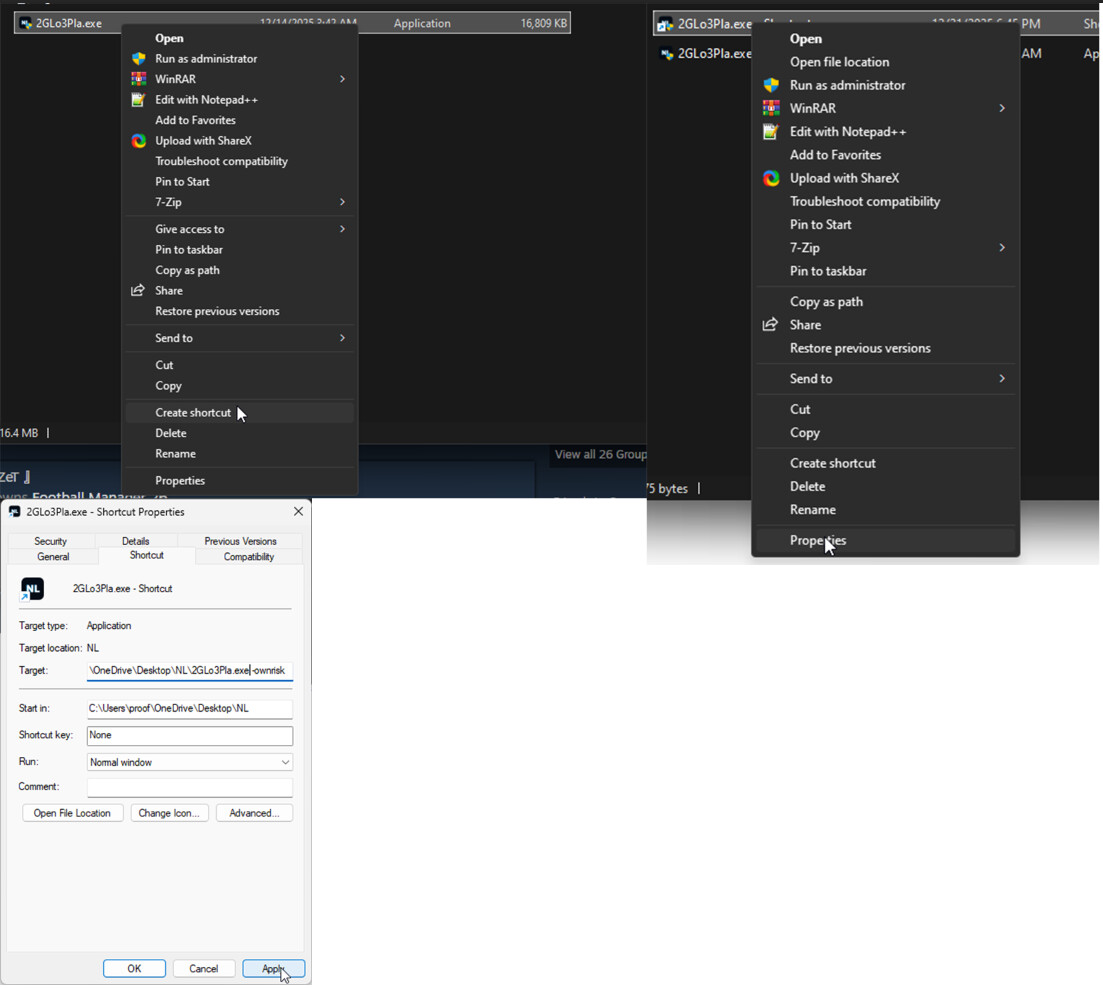Click the shield icon beside Open file location menu
Screen dimensions: 1103x988
771,85
